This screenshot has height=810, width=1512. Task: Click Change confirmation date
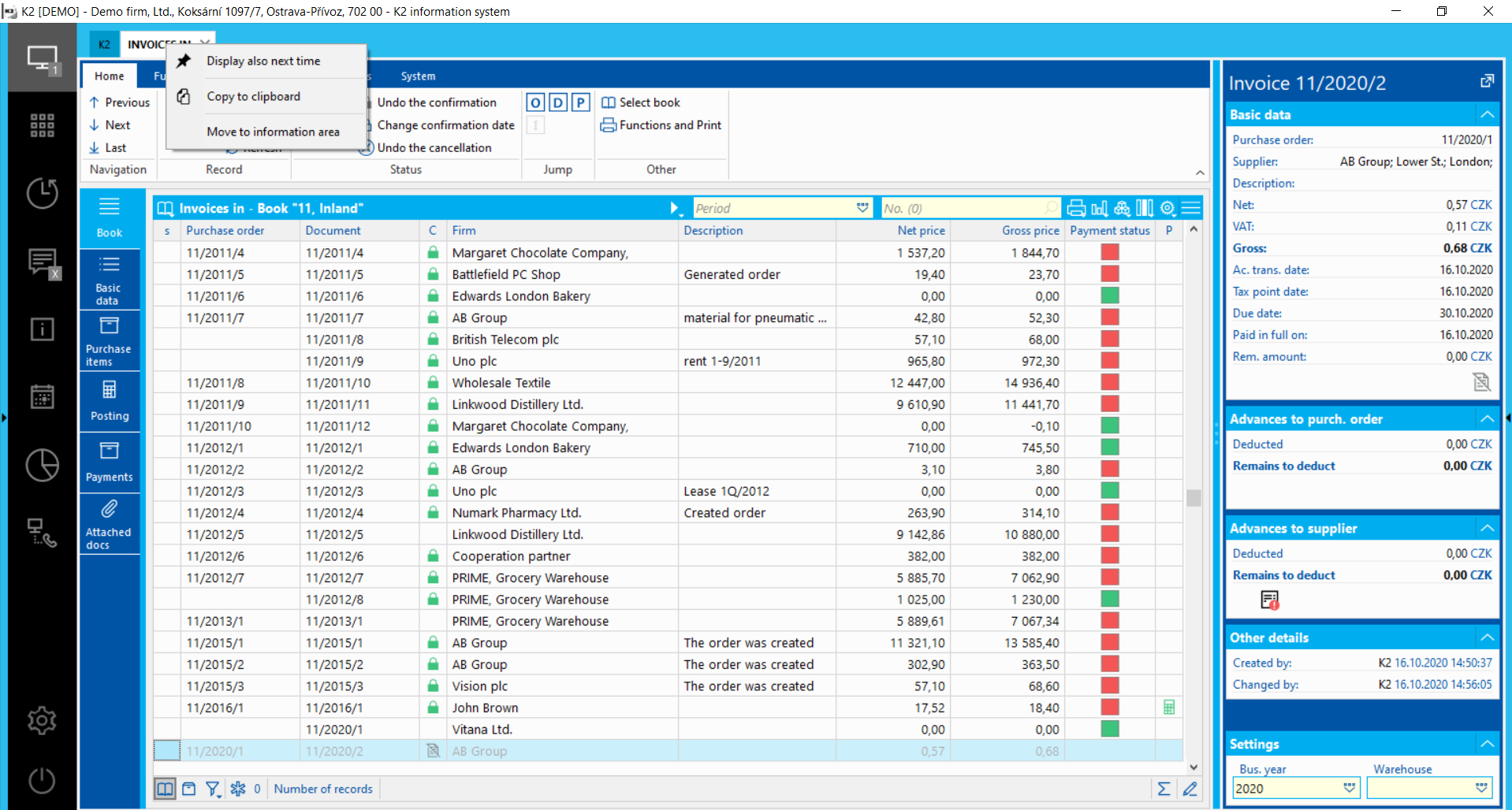pos(445,125)
